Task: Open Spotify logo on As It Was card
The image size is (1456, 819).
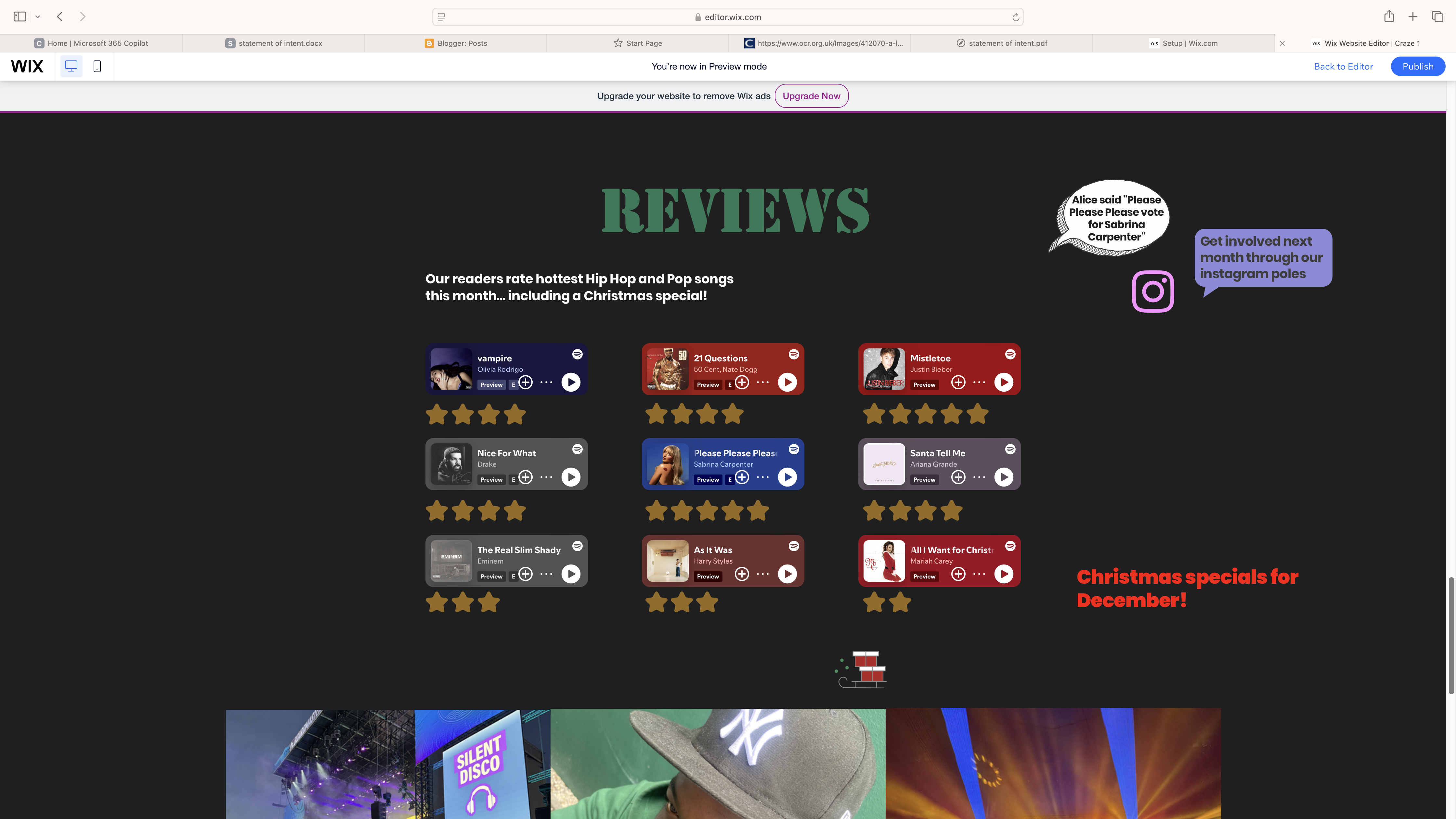Action: coord(794,546)
